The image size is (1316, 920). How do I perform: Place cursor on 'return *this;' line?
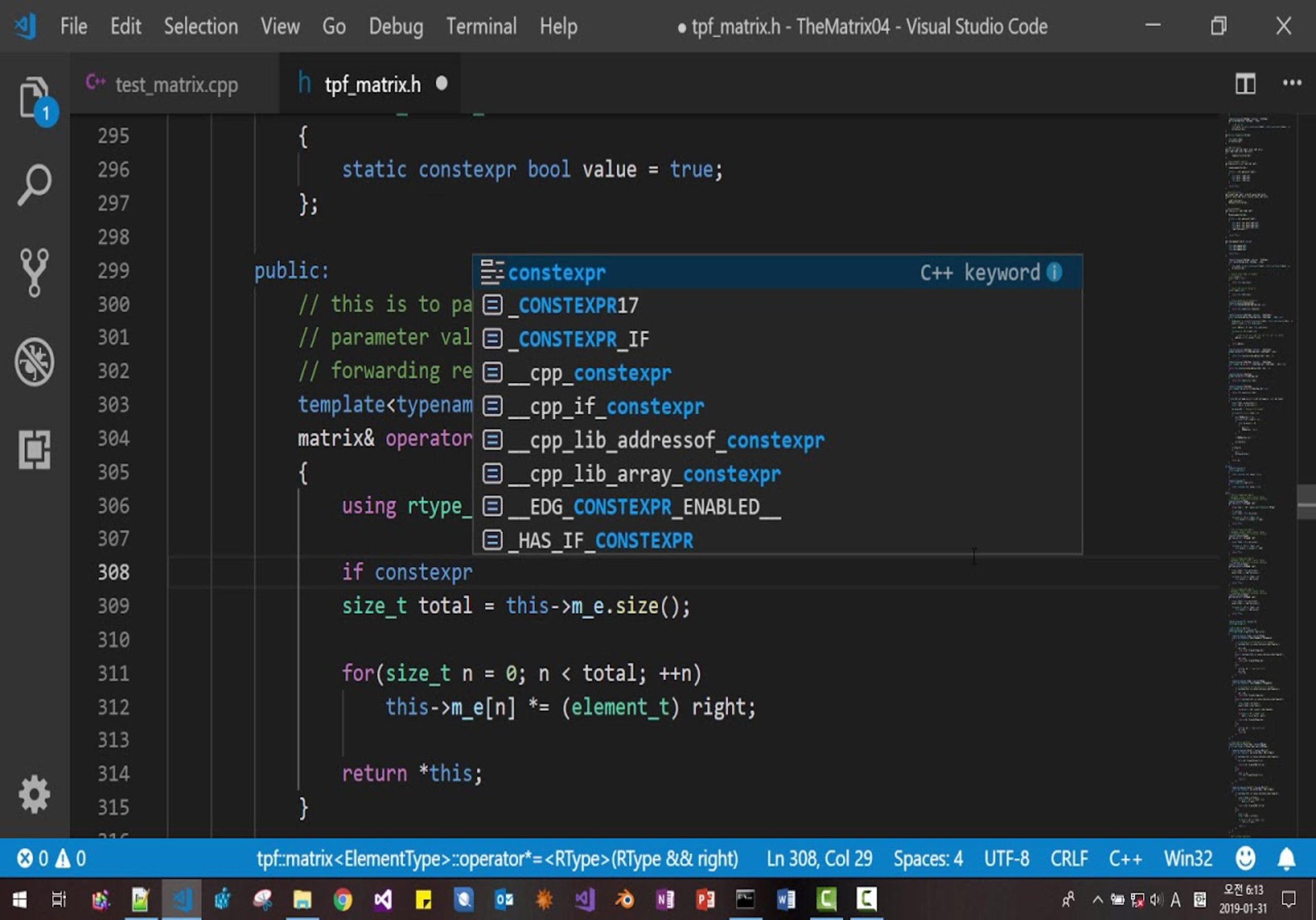pyautogui.click(x=412, y=773)
